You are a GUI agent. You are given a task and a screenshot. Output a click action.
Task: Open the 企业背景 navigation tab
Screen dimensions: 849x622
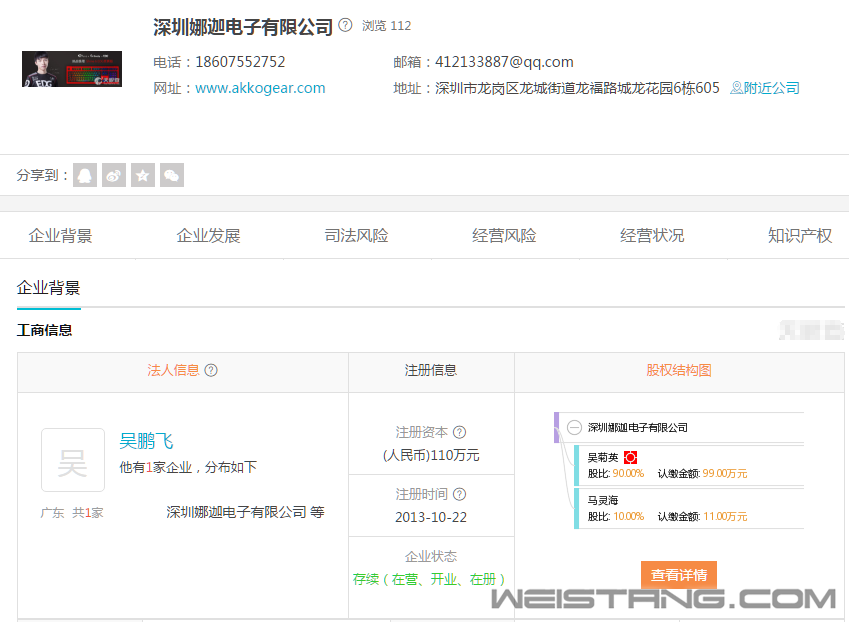(x=60, y=235)
